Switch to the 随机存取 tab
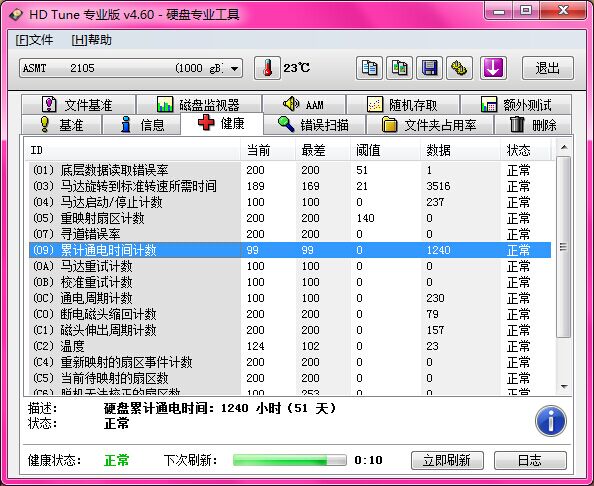The width and height of the screenshot is (594, 486). tap(403, 105)
